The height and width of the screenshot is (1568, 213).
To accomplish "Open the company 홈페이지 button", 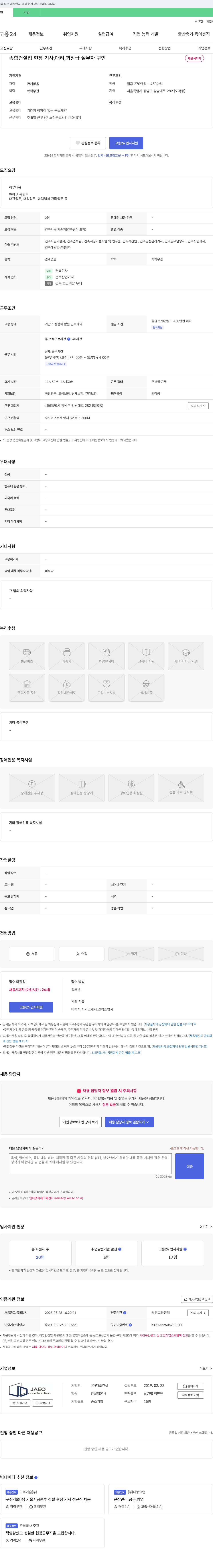I will (x=191, y=1386).
